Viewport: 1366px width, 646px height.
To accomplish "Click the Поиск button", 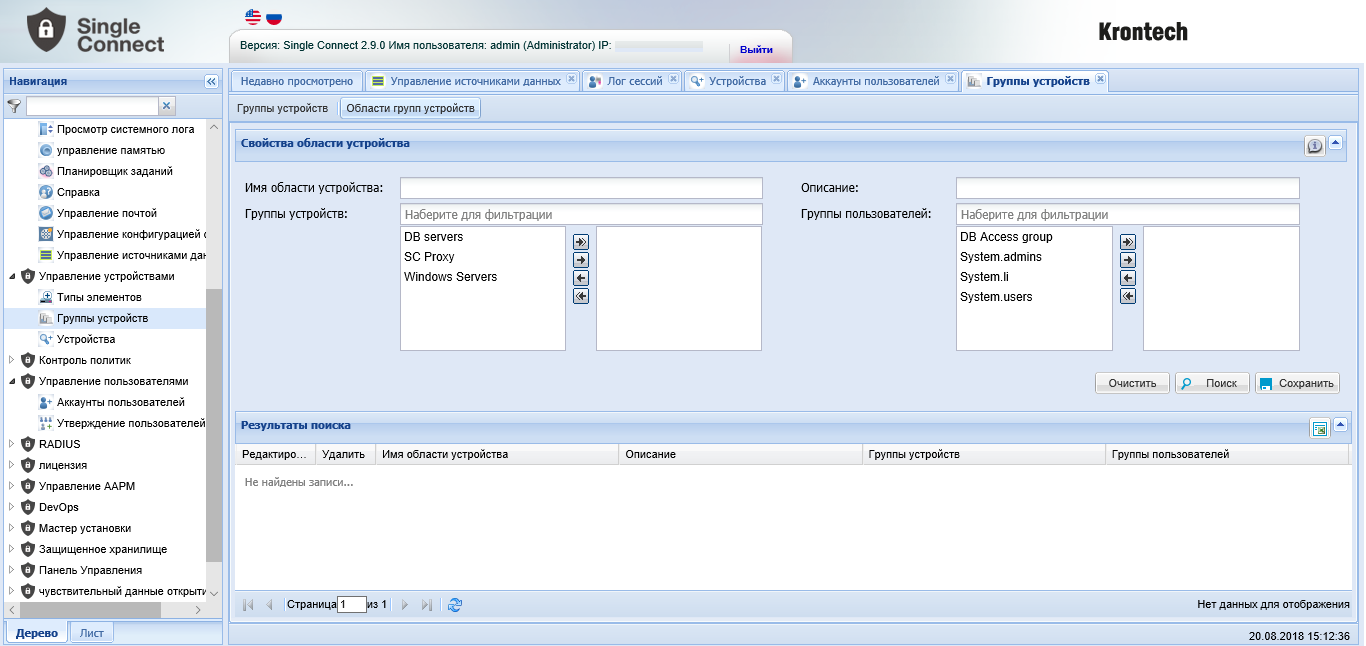I will (1211, 383).
